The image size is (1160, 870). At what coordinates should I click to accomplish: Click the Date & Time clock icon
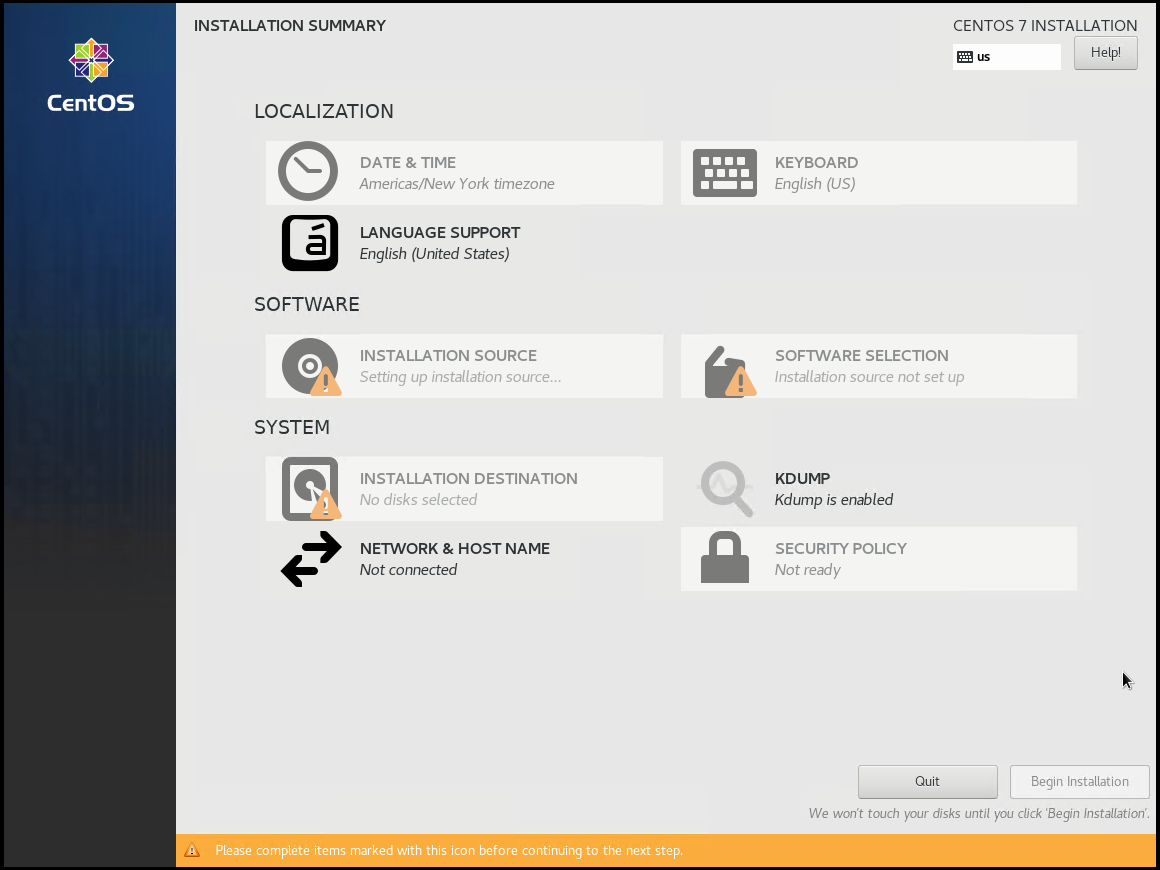pos(308,172)
